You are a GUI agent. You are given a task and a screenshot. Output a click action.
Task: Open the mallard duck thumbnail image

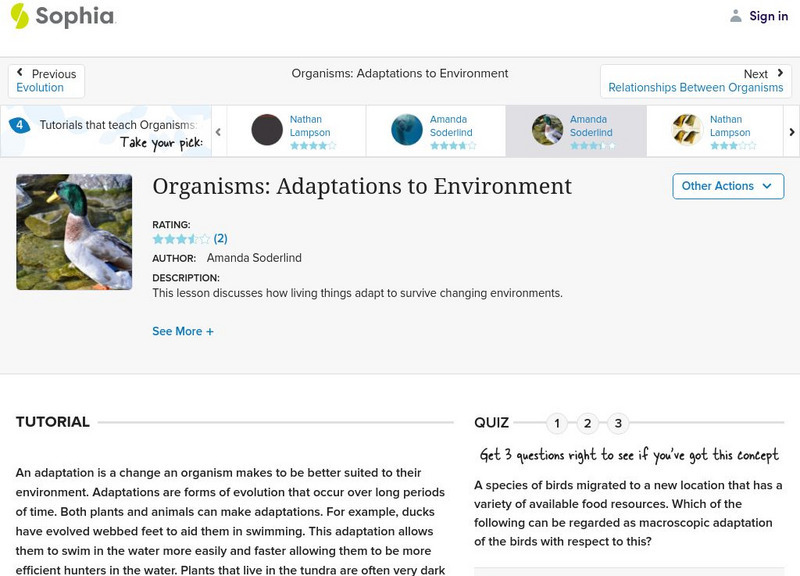click(x=74, y=232)
